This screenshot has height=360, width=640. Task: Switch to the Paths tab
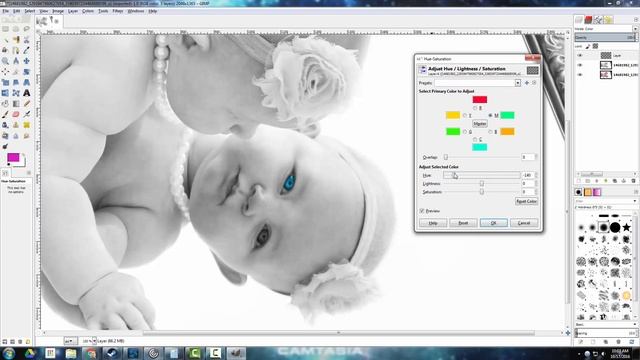click(598, 20)
